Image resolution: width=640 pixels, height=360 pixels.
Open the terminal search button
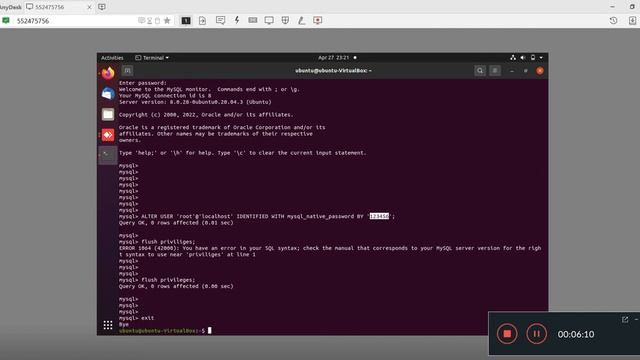point(480,71)
